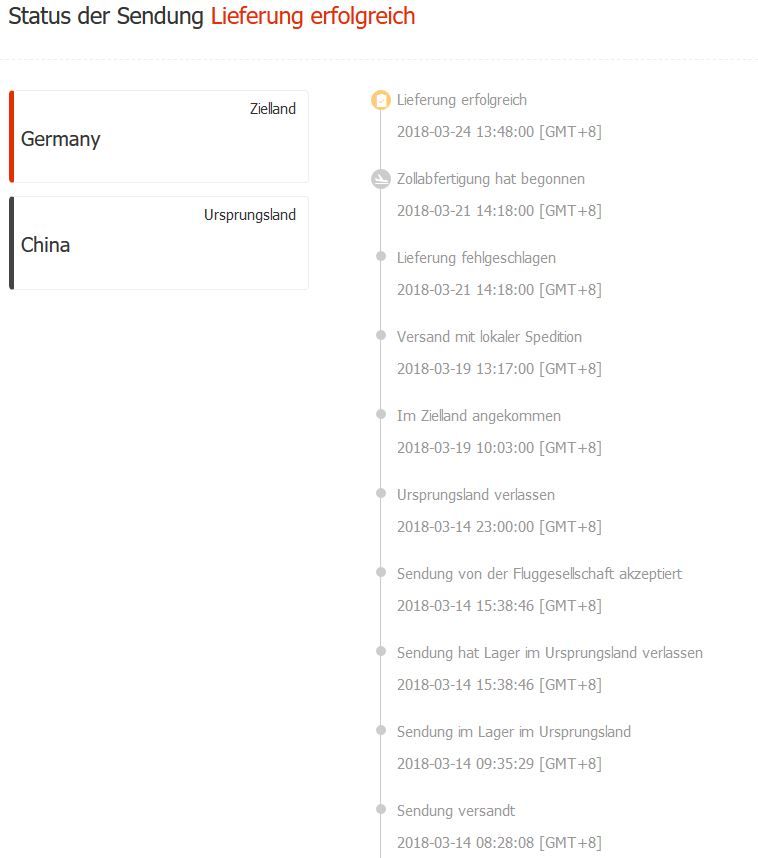Click the 'Ursprungsland verlassen' timeline dot
Image resolution: width=758 pixels, height=858 pixels.
(x=381, y=494)
